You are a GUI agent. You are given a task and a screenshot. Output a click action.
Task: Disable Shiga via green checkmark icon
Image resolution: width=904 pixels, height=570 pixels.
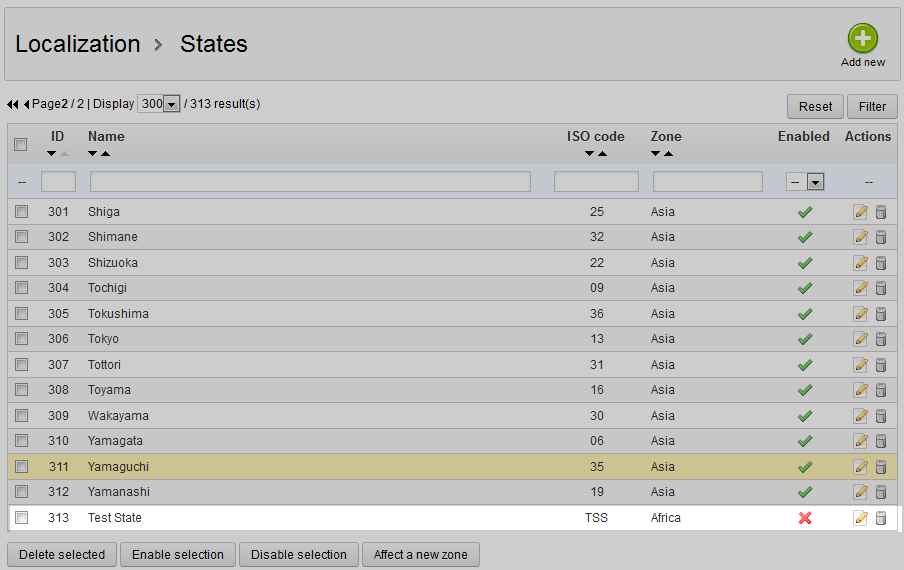point(804,212)
